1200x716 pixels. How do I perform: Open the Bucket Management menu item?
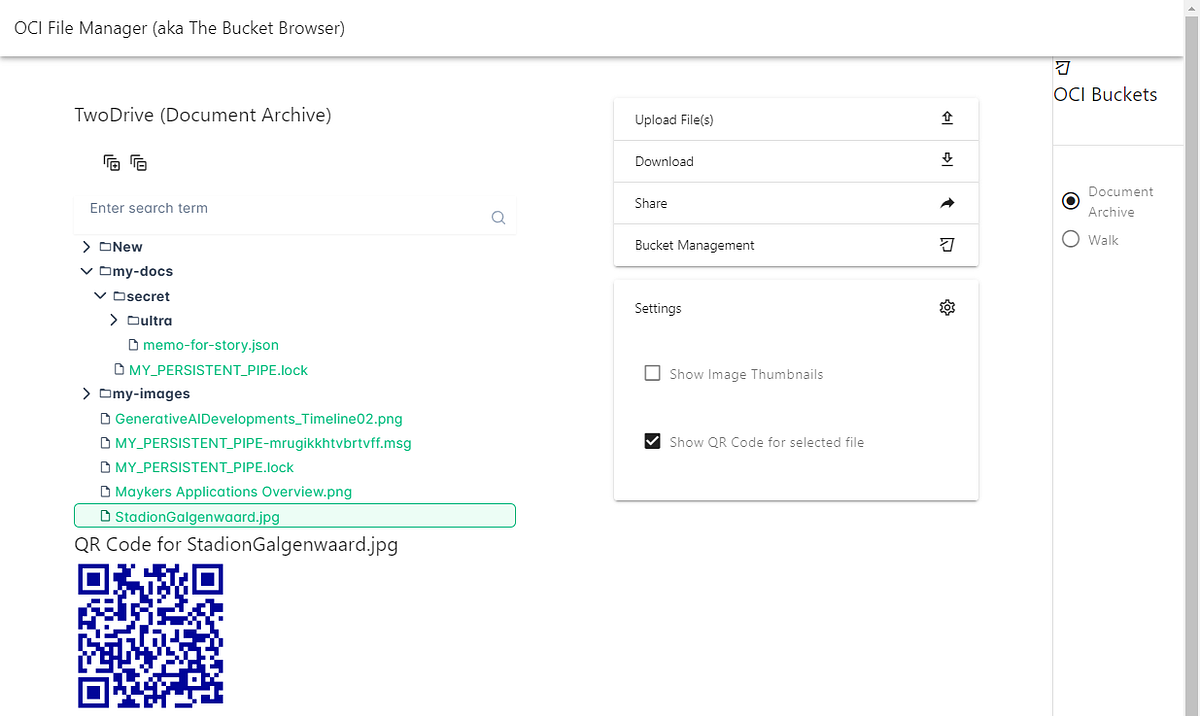[x=695, y=245]
